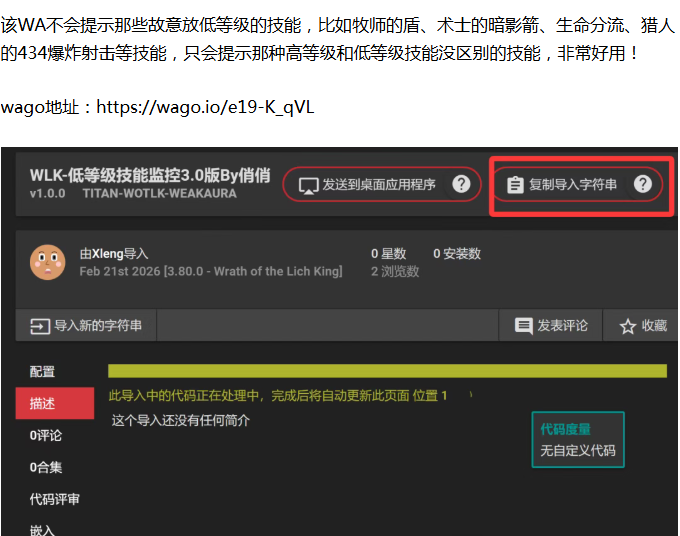Click the 代码度量 info box
The height and width of the screenshot is (536, 680).
point(578,440)
